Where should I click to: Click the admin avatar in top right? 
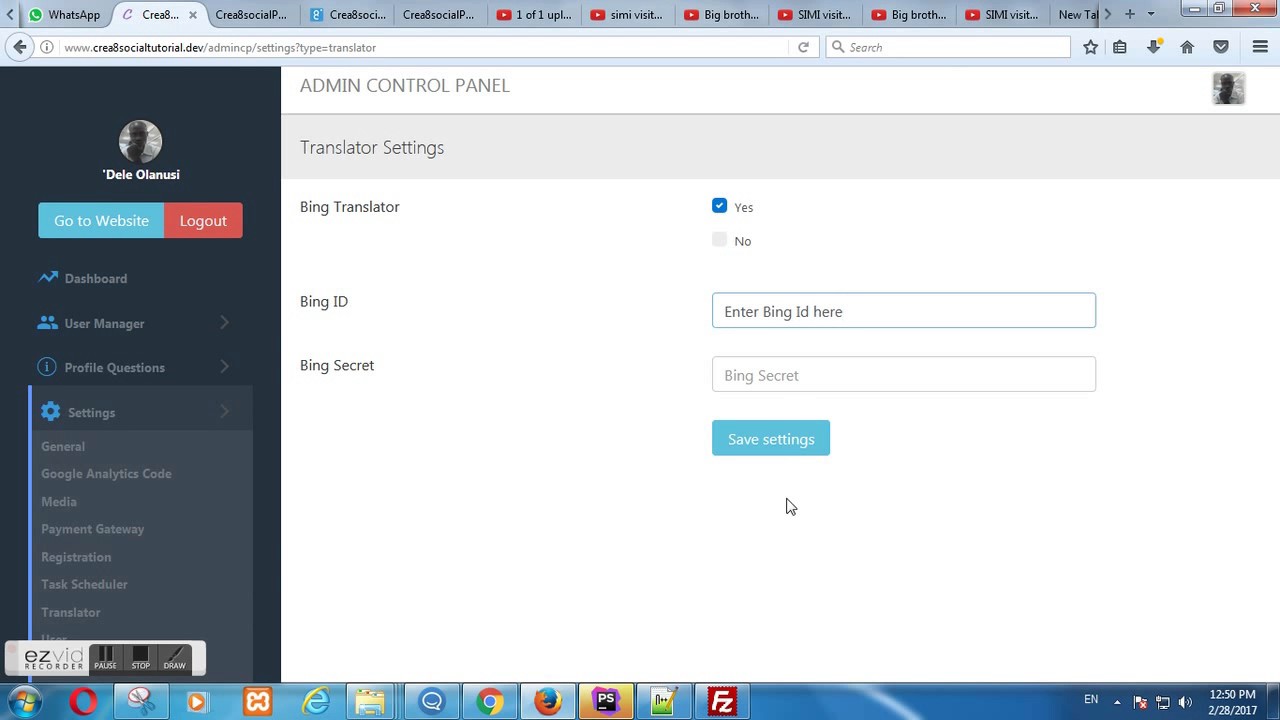1229,89
